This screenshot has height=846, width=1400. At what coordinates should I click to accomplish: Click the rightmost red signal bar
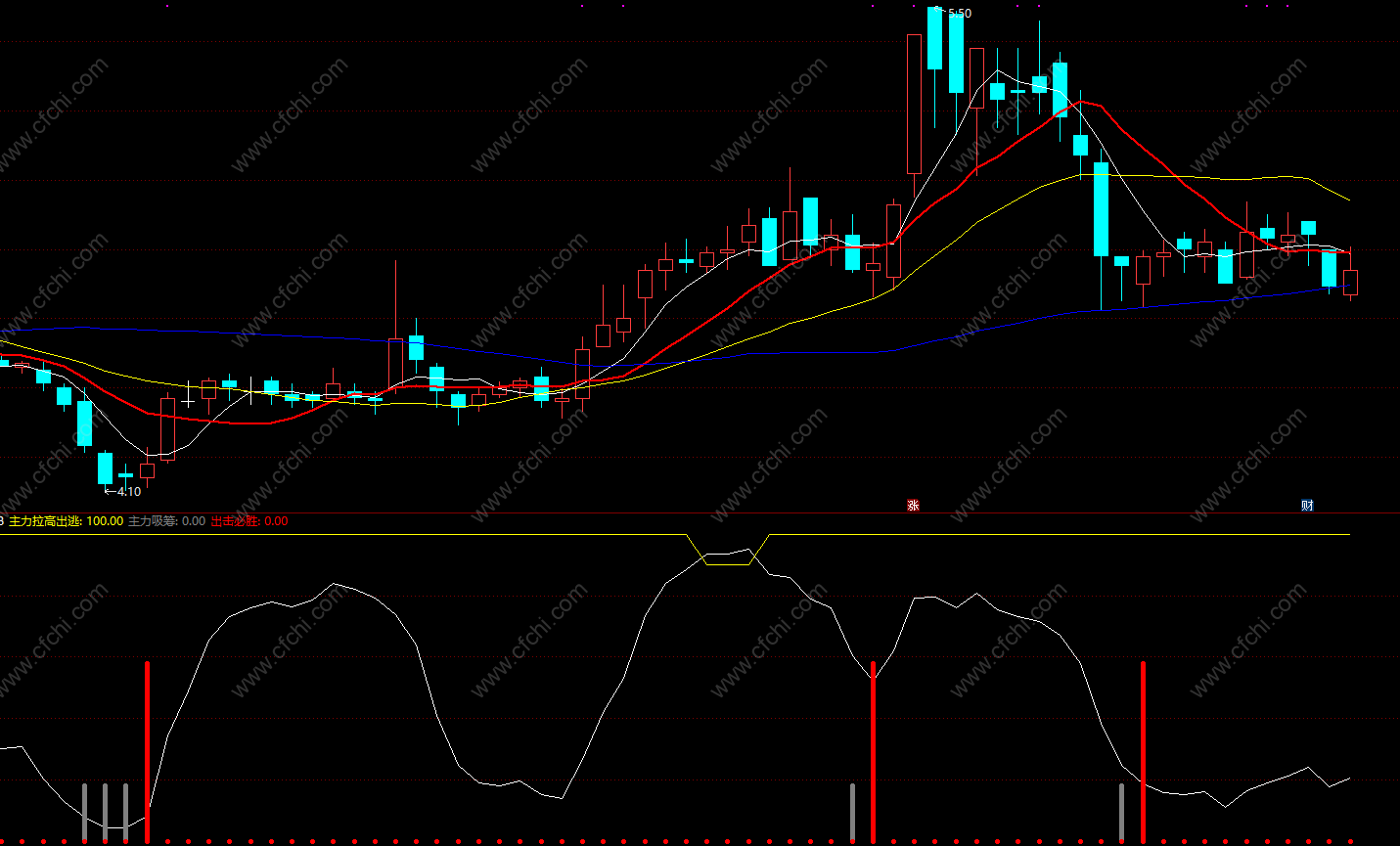click(1143, 751)
